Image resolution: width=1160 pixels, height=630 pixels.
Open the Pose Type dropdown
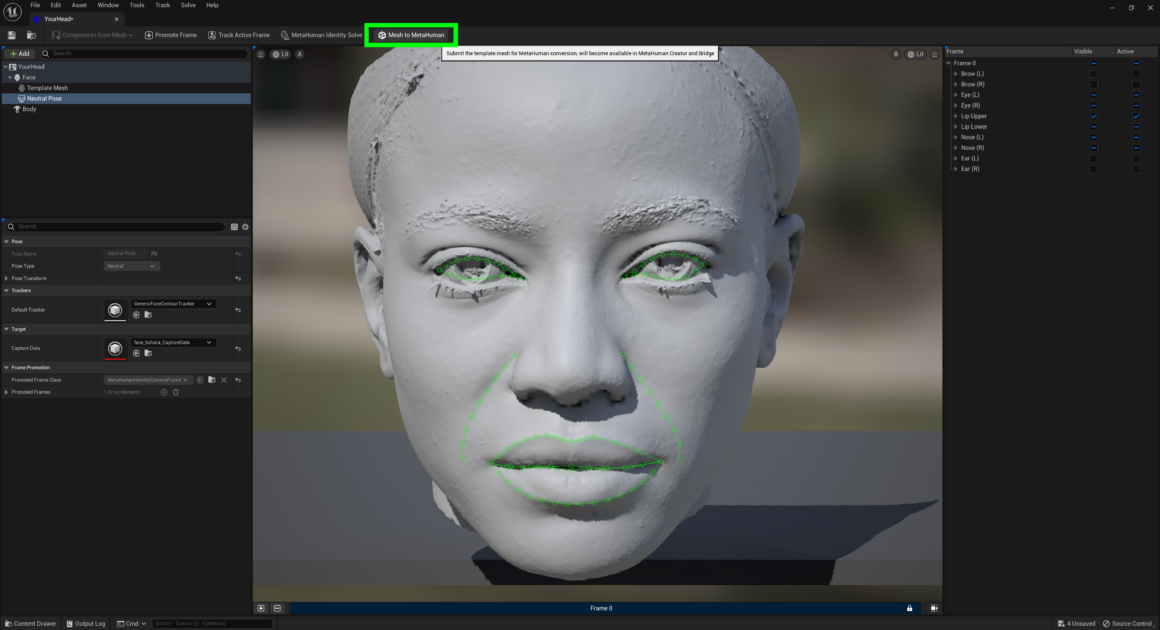click(x=131, y=266)
